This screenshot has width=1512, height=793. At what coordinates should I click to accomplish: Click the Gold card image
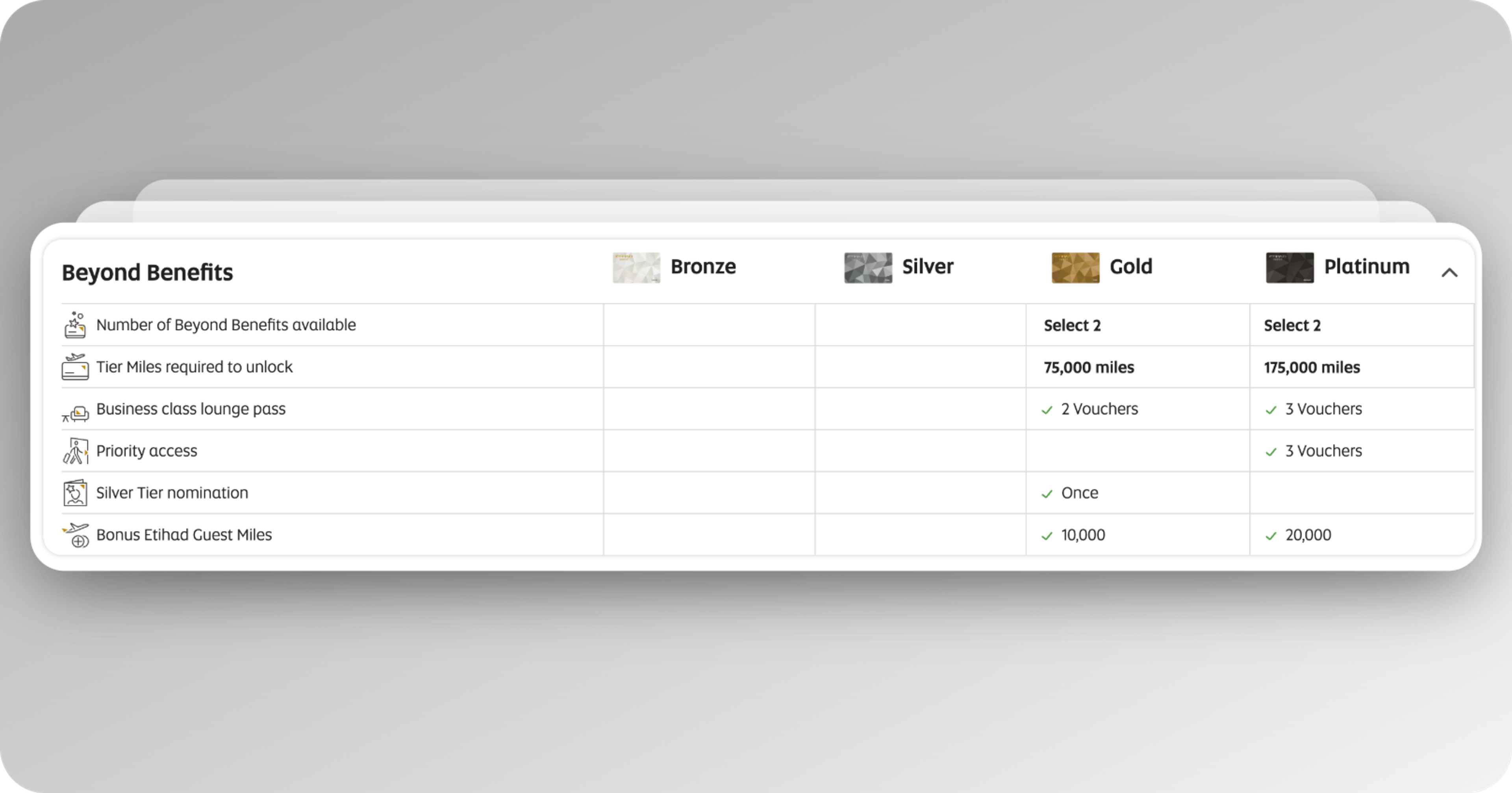[1075, 268]
